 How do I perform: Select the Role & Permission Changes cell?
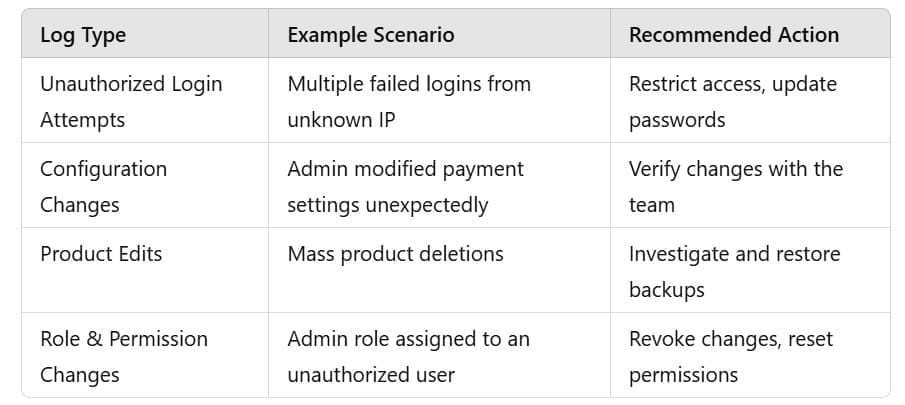[145, 355]
